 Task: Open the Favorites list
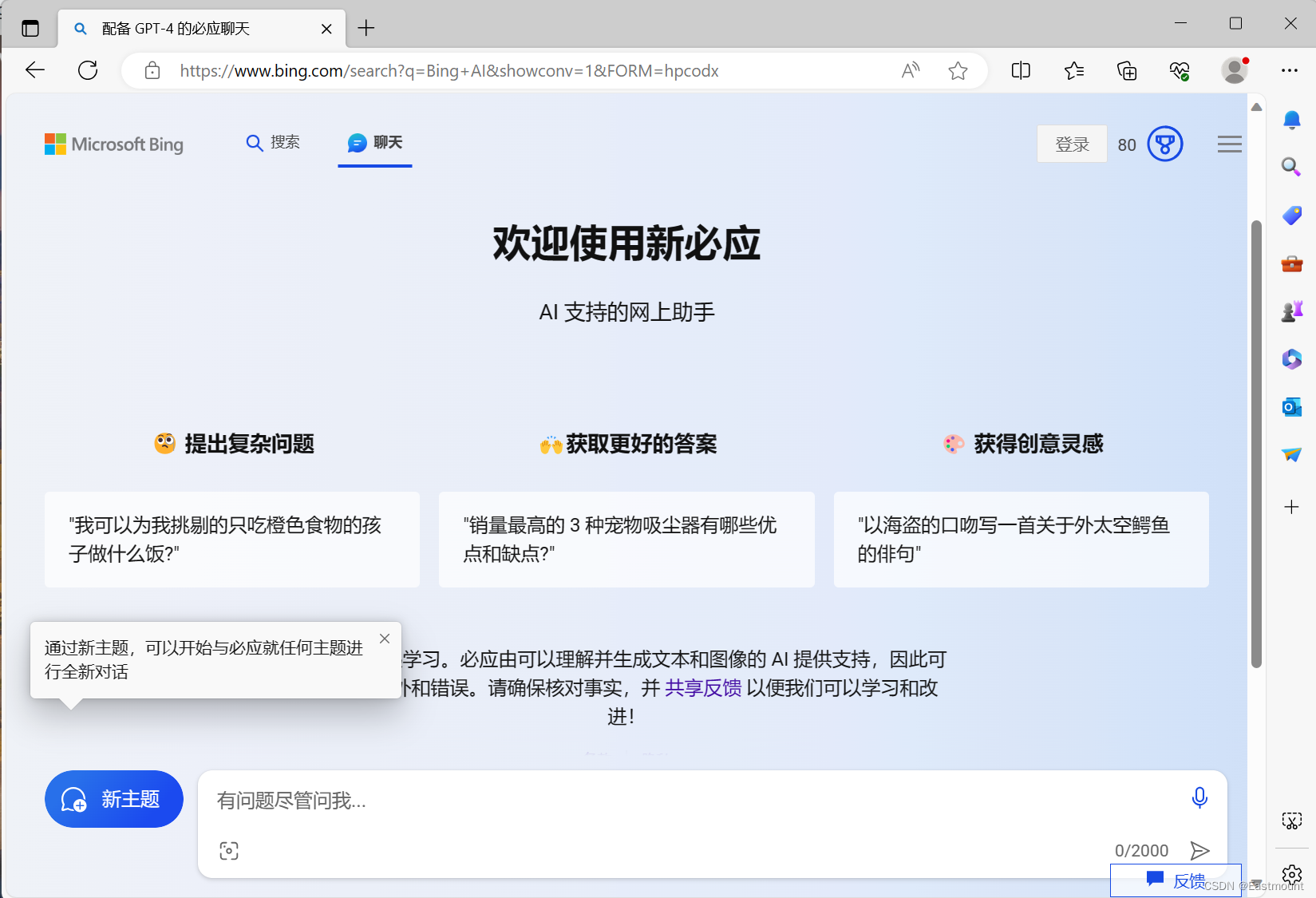[1074, 70]
